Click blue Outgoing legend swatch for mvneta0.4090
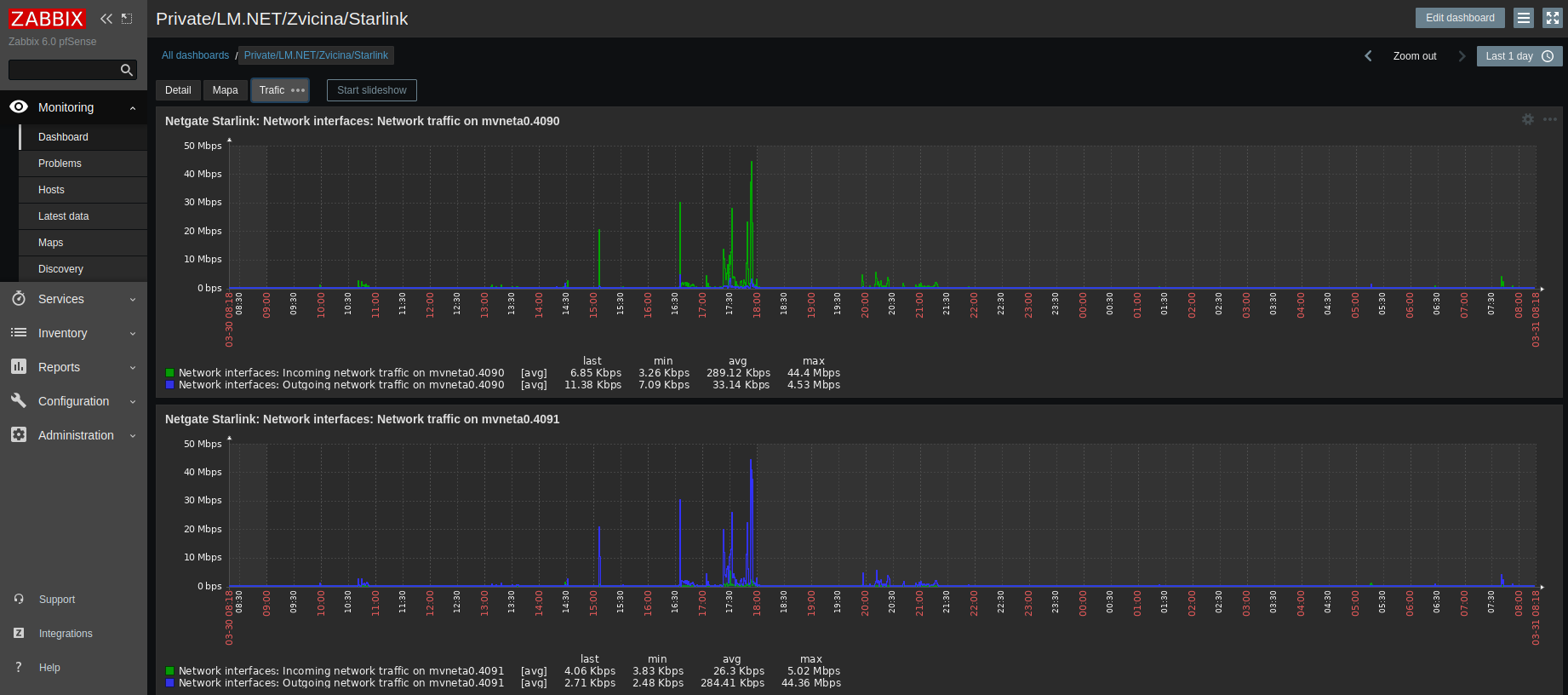 (170, 385)
